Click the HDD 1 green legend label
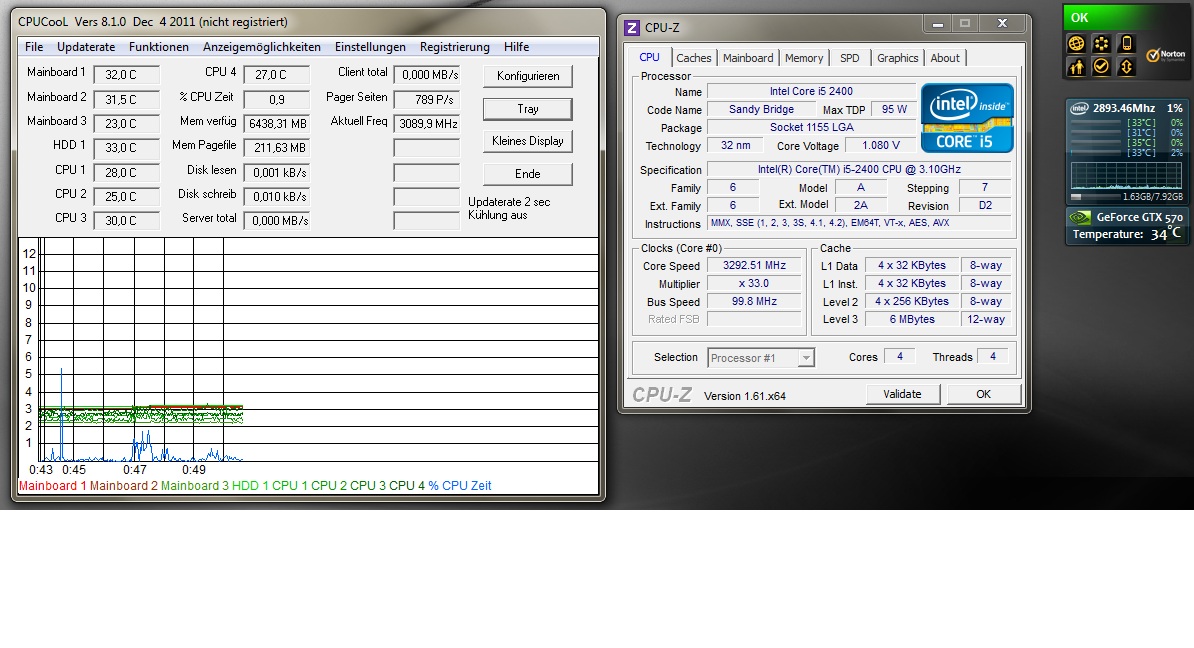The width and height of the screenshot is (1194, 648). [250, 486]
